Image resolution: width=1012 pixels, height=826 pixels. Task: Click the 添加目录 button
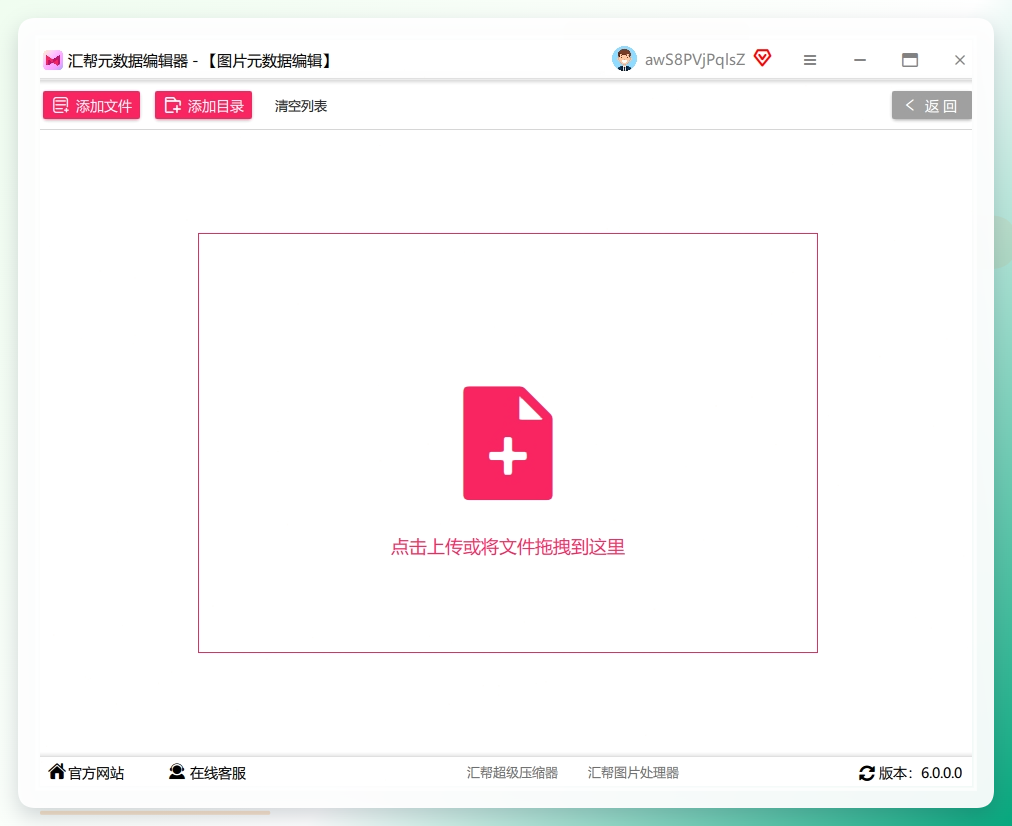203,105
